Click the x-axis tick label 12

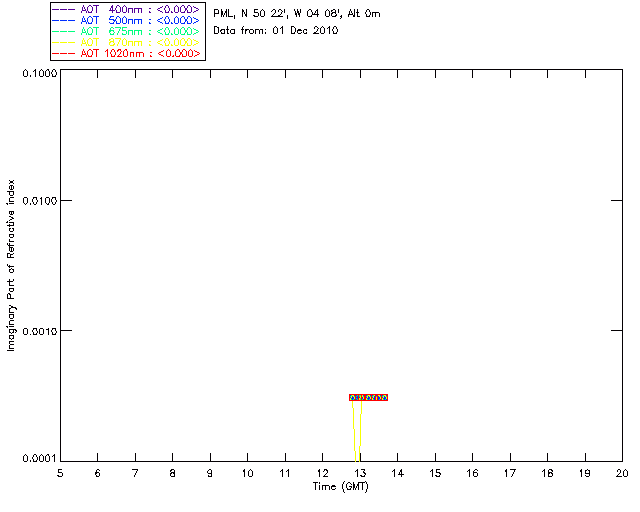coord(322,473)
